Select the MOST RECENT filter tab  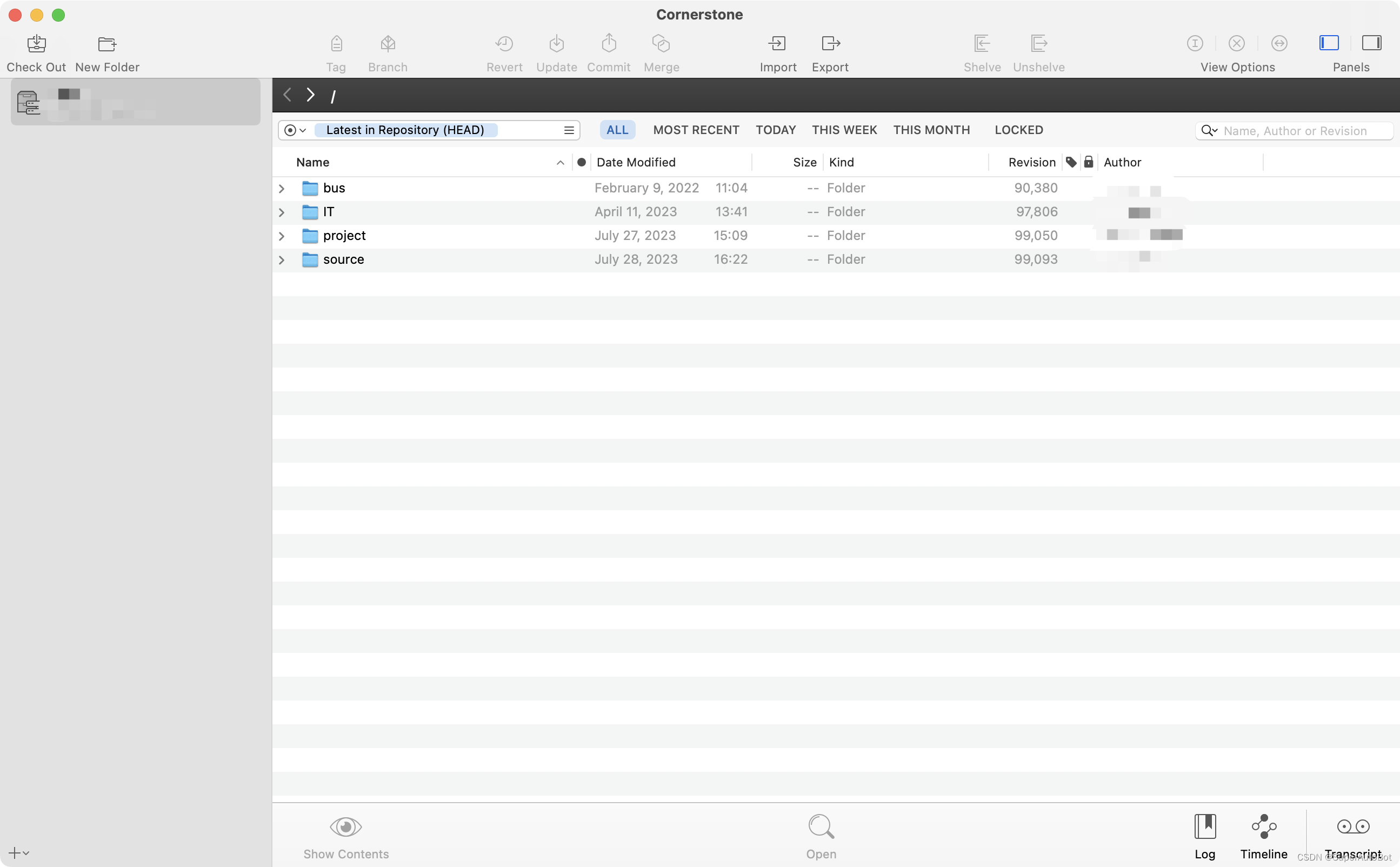coord(696,130)
